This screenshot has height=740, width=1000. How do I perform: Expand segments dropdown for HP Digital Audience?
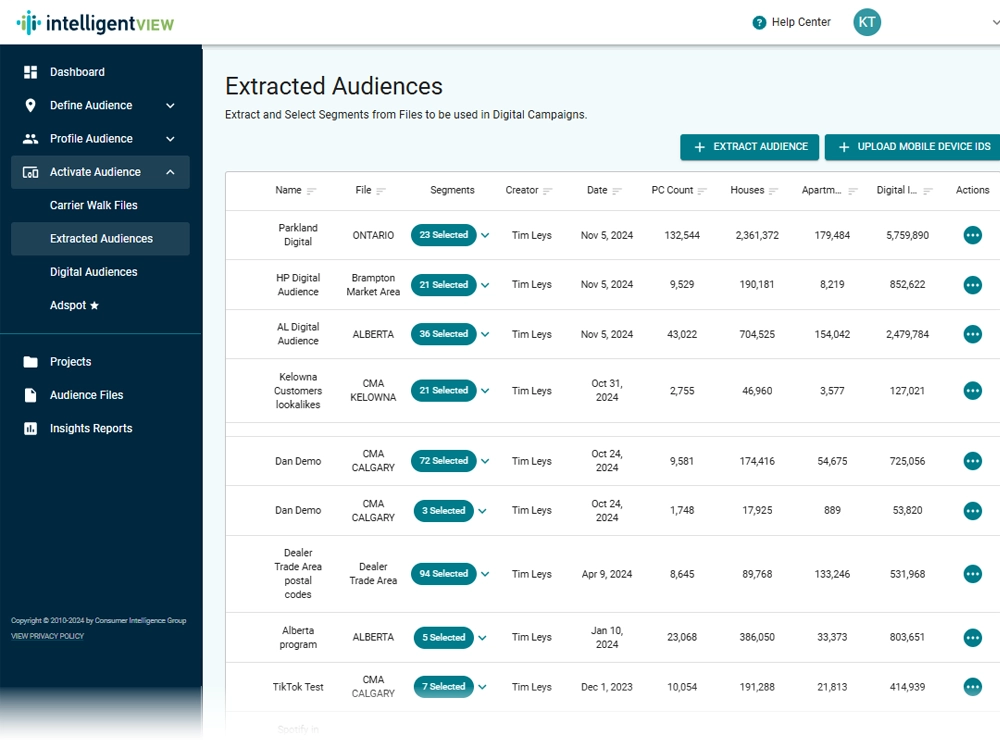[483, 284]
